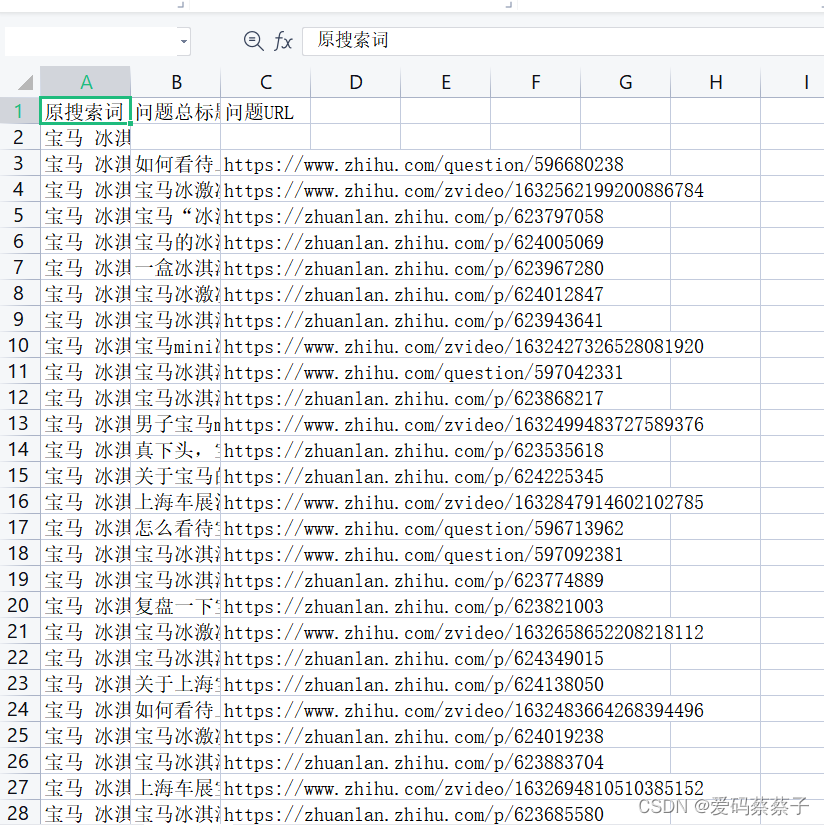Click URL ending p/624138050
Viewport: 824px width, 825px height.
click(x=414, y=684)
